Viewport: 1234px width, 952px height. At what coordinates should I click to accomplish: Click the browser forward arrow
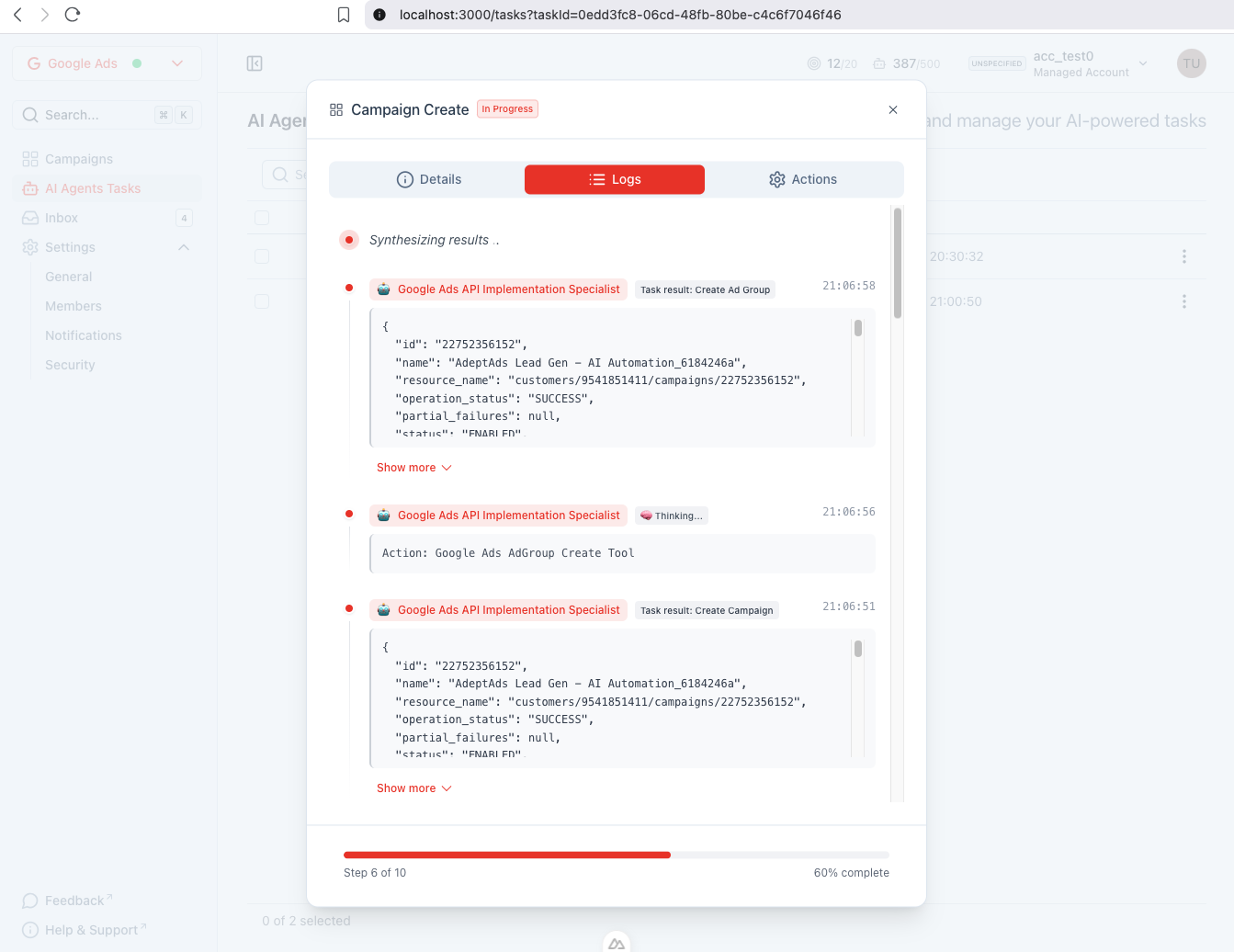click(x=45, y=15)
